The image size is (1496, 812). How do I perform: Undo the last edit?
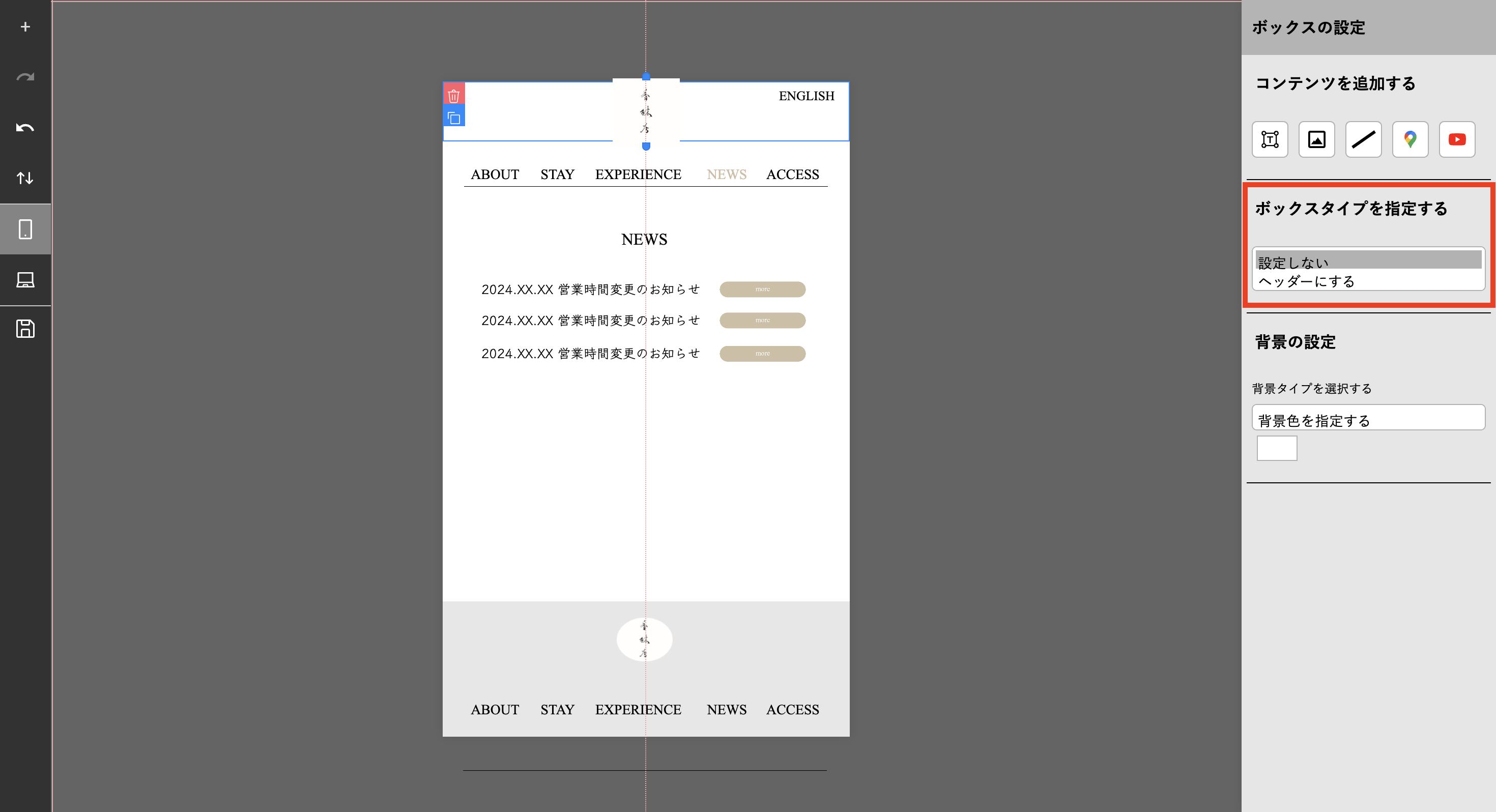[25, 127]
